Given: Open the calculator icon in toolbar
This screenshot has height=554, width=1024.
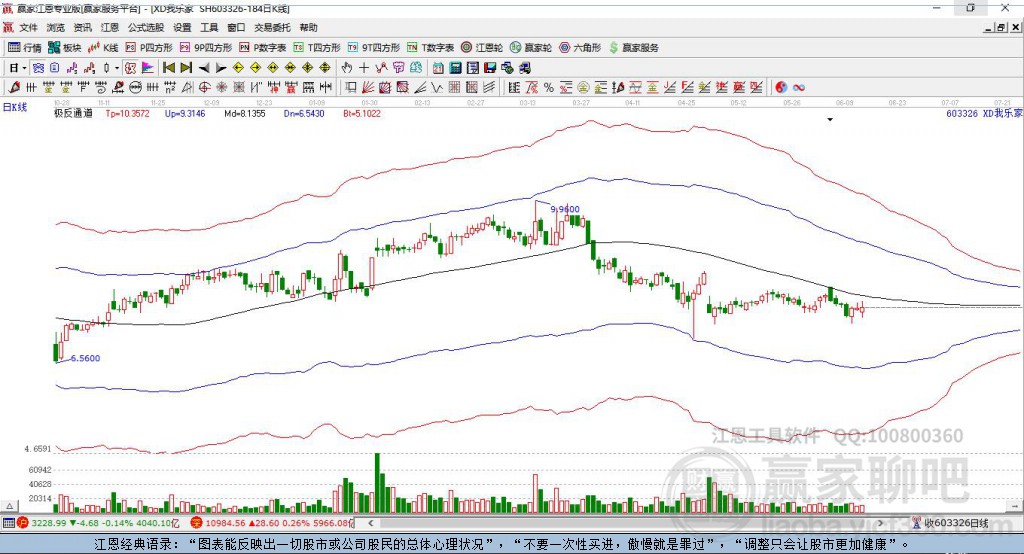Looking at the screenshot, I should [455, 68].
